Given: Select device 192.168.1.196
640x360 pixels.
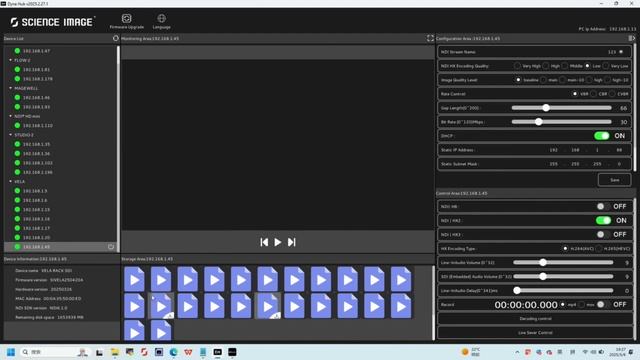Looking at the screenshot, I should tap(38, 172).
